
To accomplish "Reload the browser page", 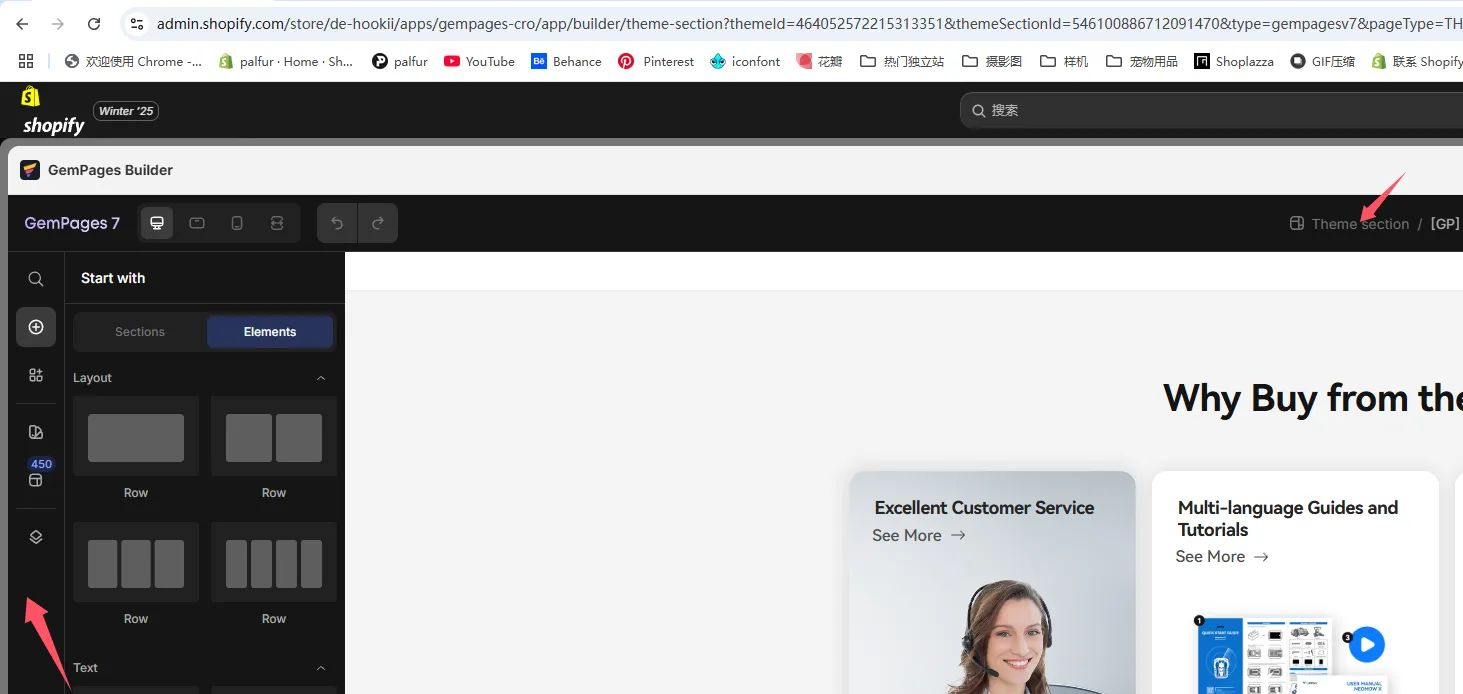I will coord(94,24).
